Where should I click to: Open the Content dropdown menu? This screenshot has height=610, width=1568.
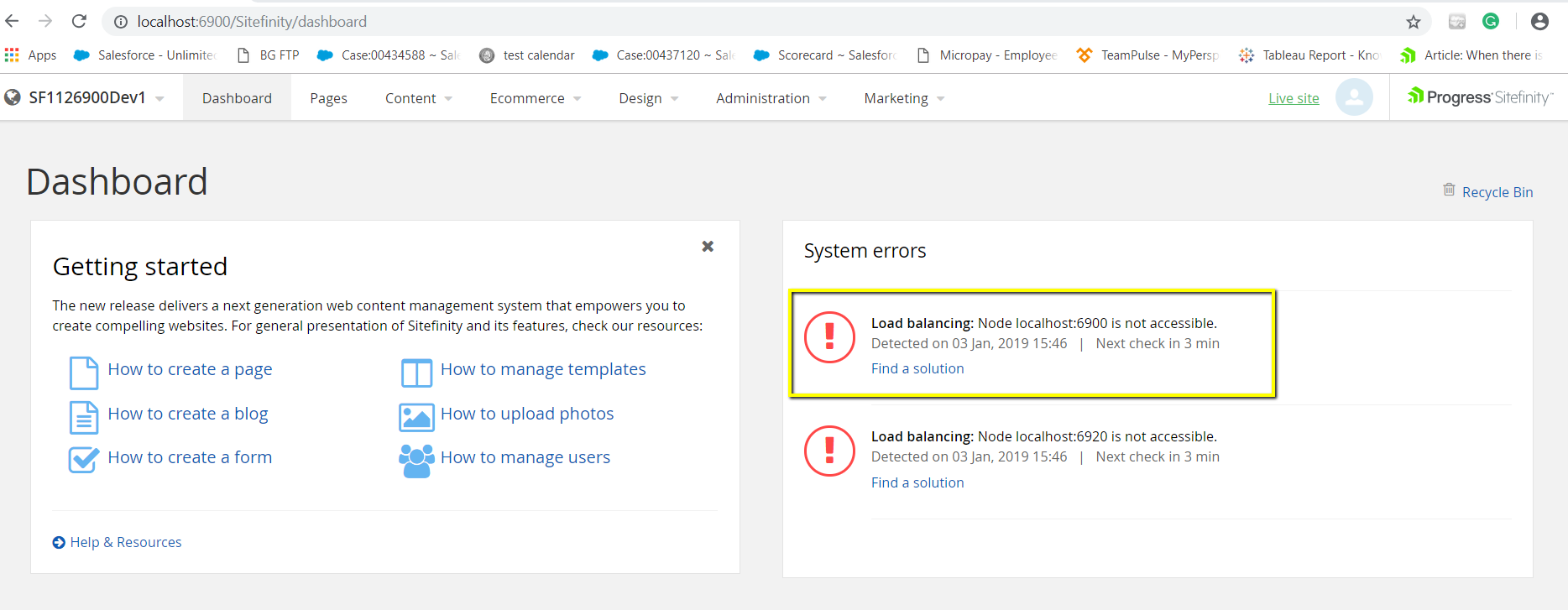[419, 98]
